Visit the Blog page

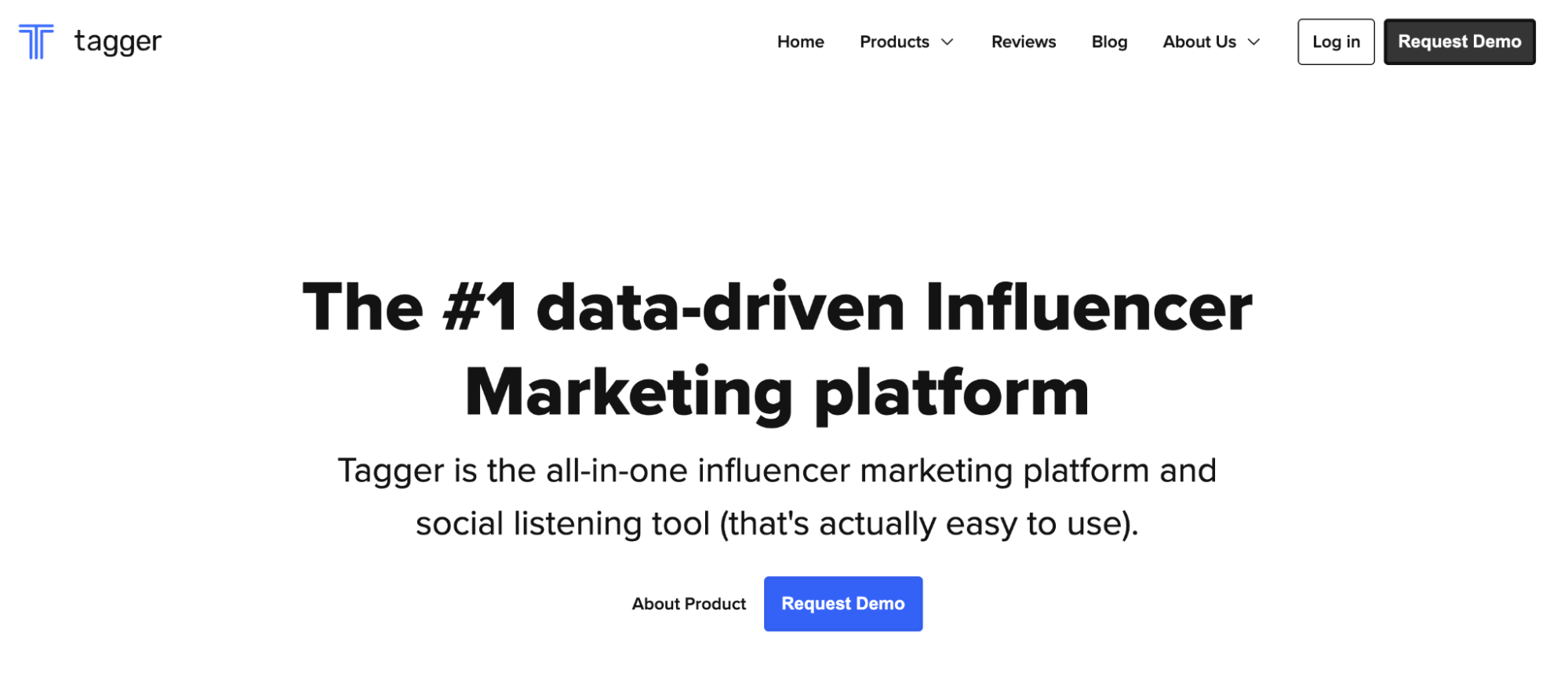tap(1109, 42)
